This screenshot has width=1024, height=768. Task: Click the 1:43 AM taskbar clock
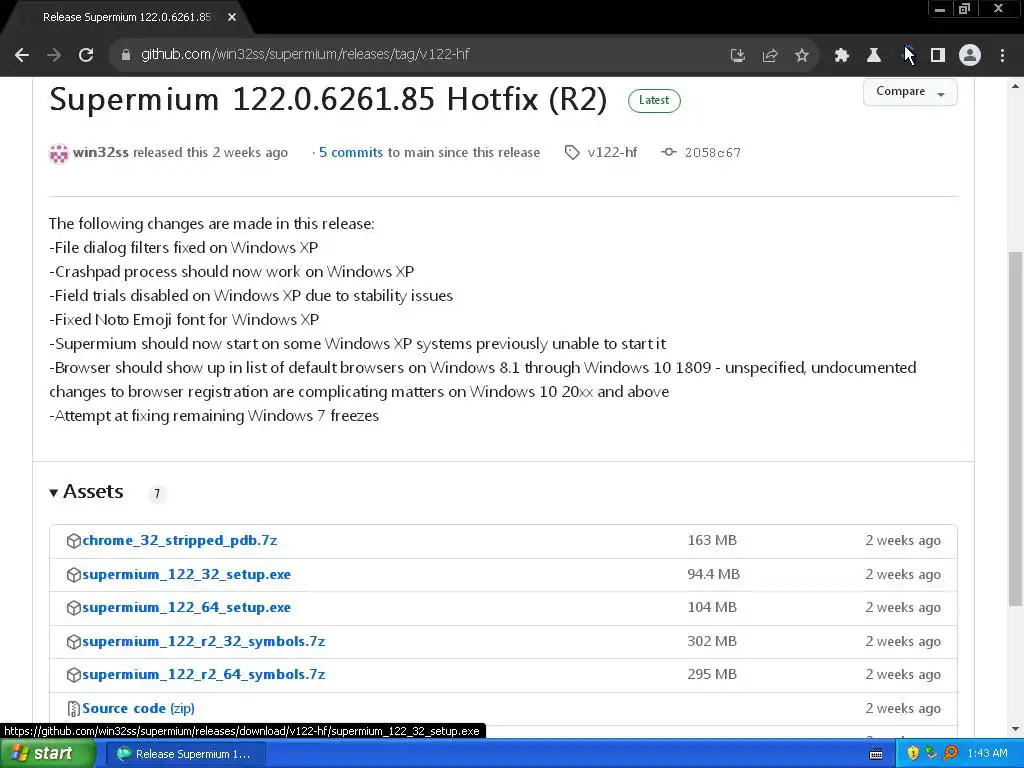point(987,754)
